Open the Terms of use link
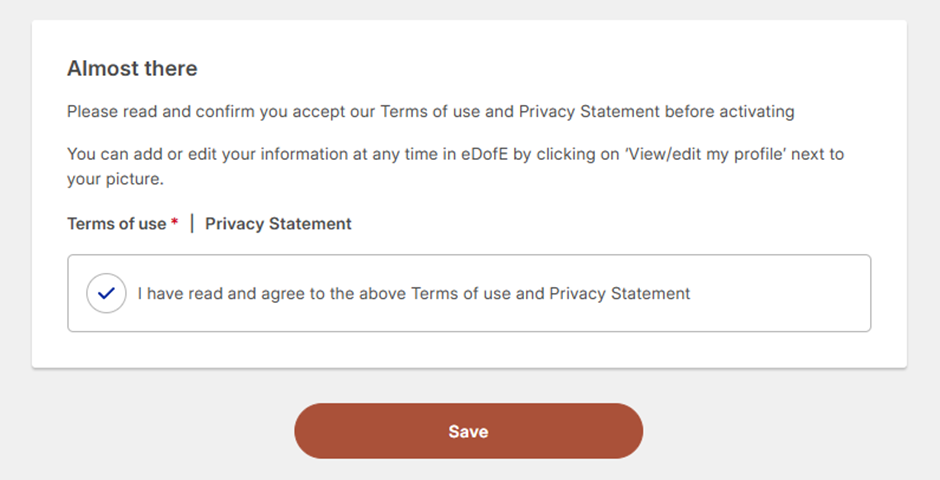This screenshot has height=480, width=940. click(116, 224)
